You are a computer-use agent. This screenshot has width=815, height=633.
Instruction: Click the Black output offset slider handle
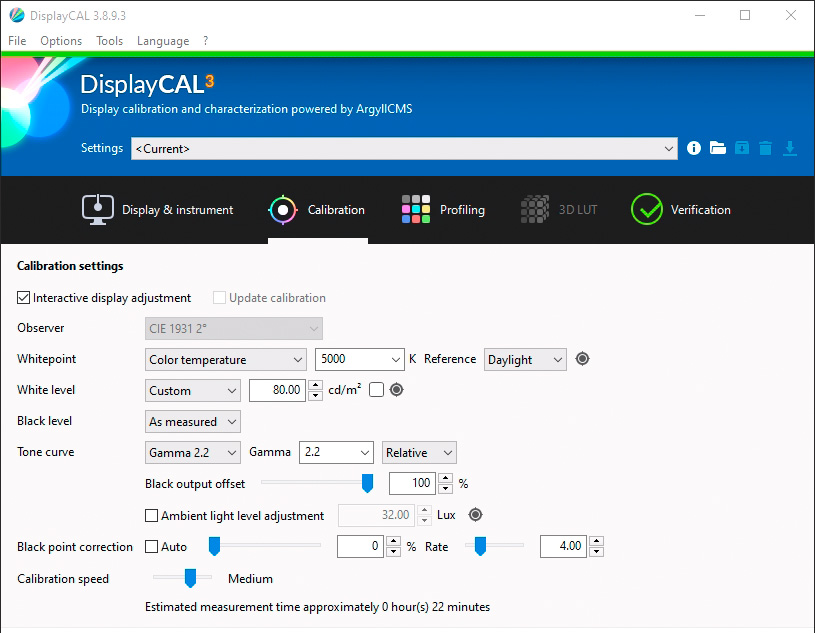click(367, 483)
